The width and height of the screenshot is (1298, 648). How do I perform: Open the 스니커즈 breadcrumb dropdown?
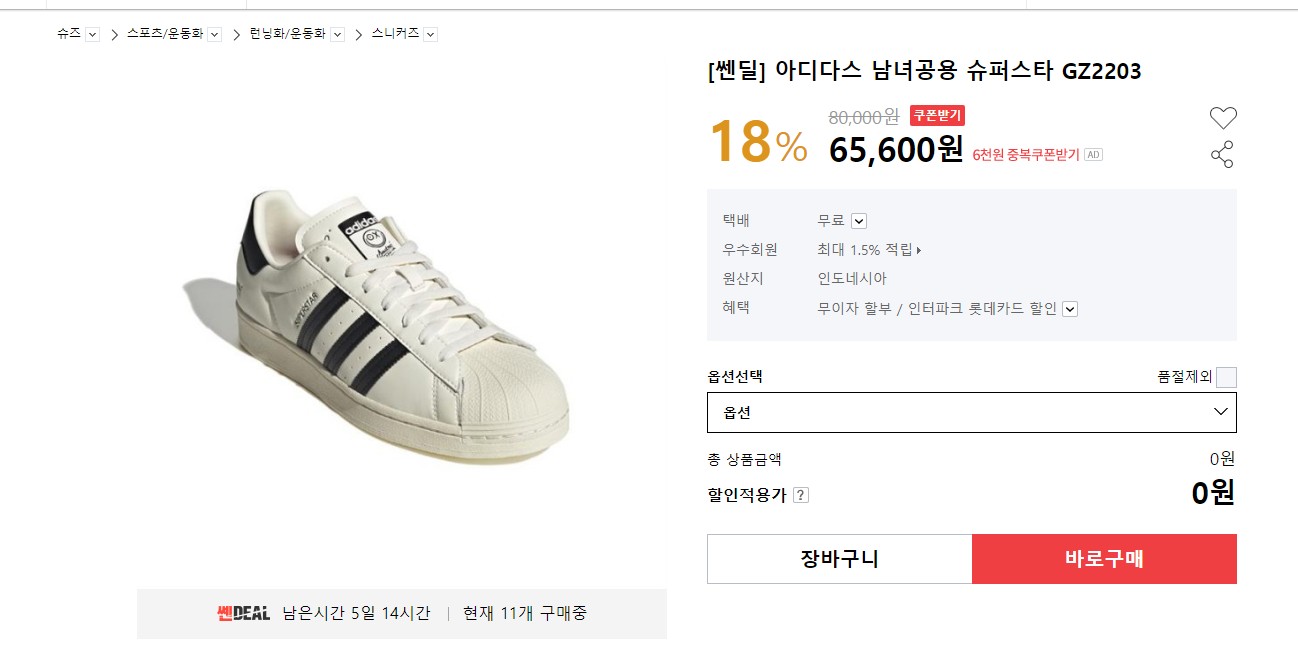(430, 34)
